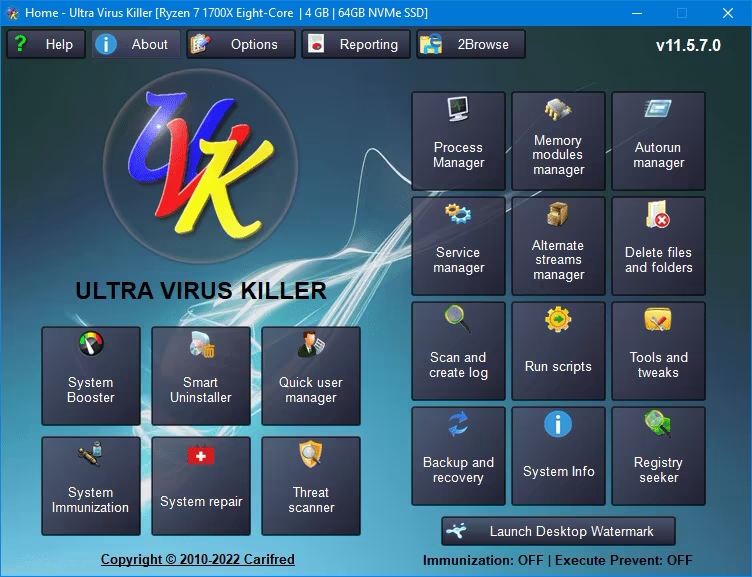Open Tools and tweaks

click(658, 350)
